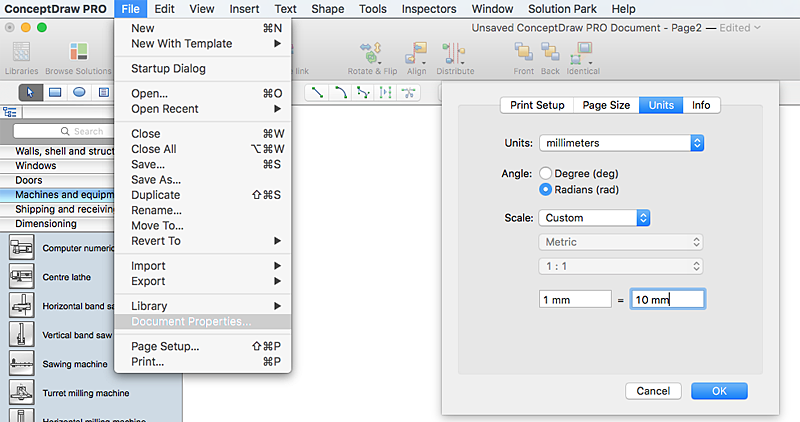The width and height of the screenshot is (800, 422).
Task: Open the Windows library
Action: pyautogui.click(x=57, y=166)
